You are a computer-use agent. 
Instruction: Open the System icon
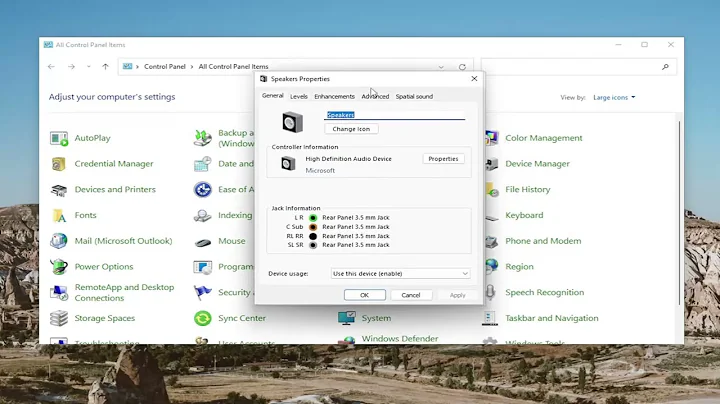click(x=346, y=318)
